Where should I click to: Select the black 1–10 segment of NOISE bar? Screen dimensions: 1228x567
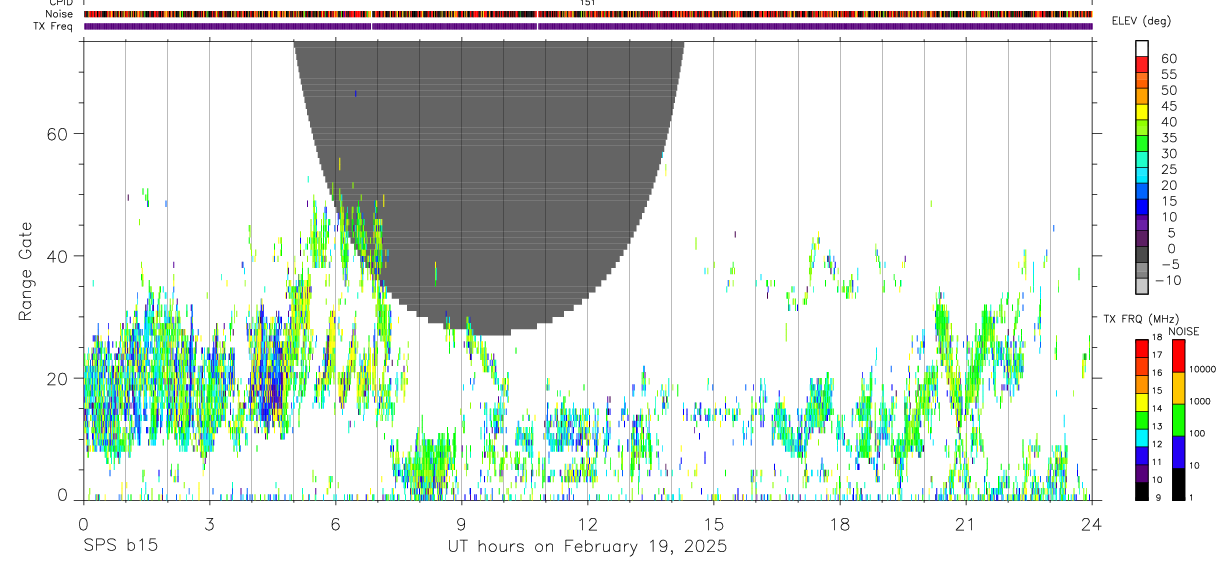[x=1179, y=484]
